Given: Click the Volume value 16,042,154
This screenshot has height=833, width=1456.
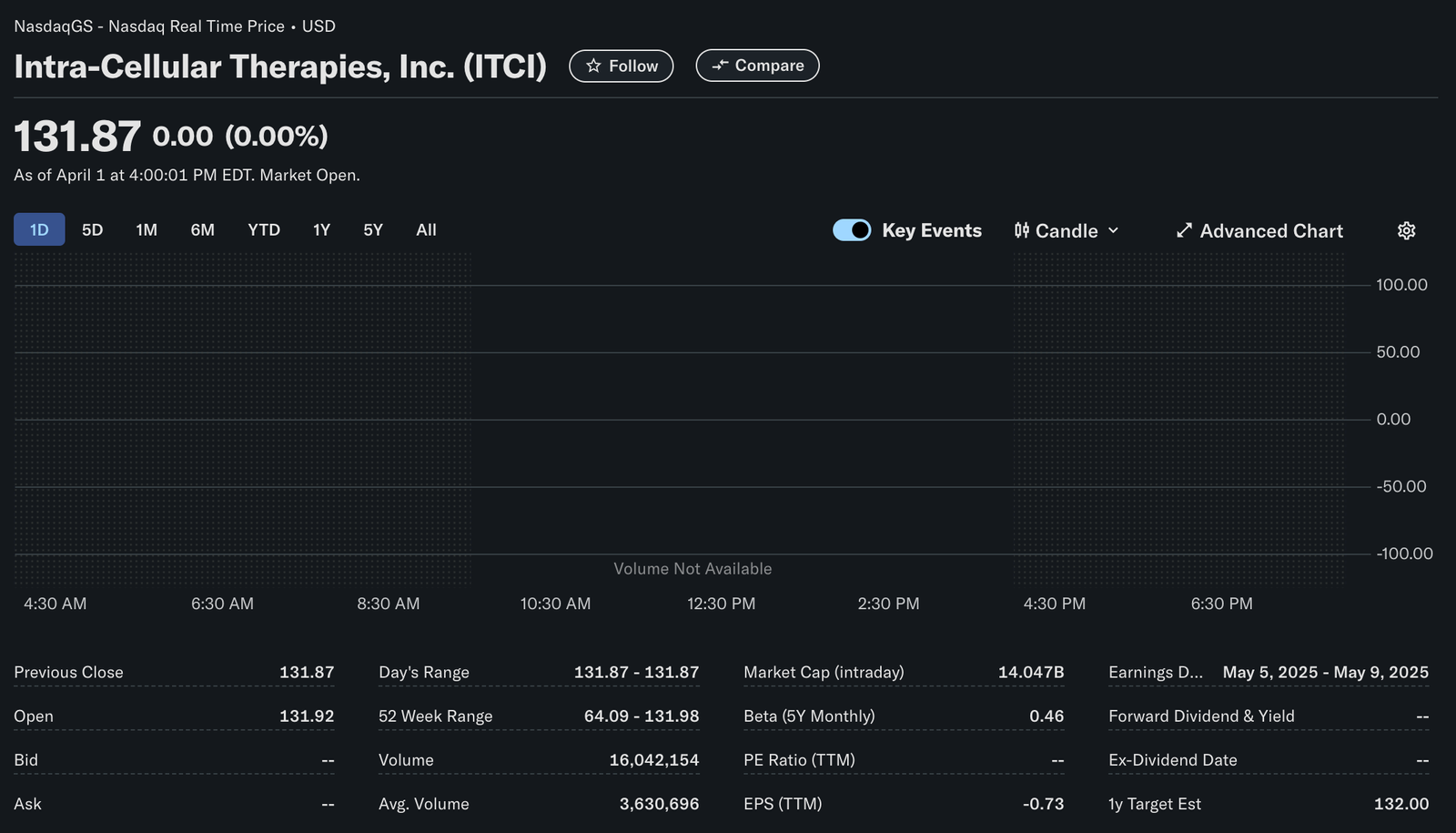Looking at the screenshot, I should pos(653,759).
